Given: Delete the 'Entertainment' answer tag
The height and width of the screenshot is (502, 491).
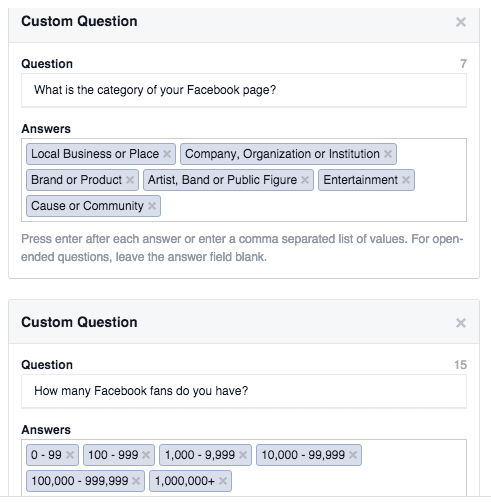Looking at the screenshot, I should (x=406, y=180).
